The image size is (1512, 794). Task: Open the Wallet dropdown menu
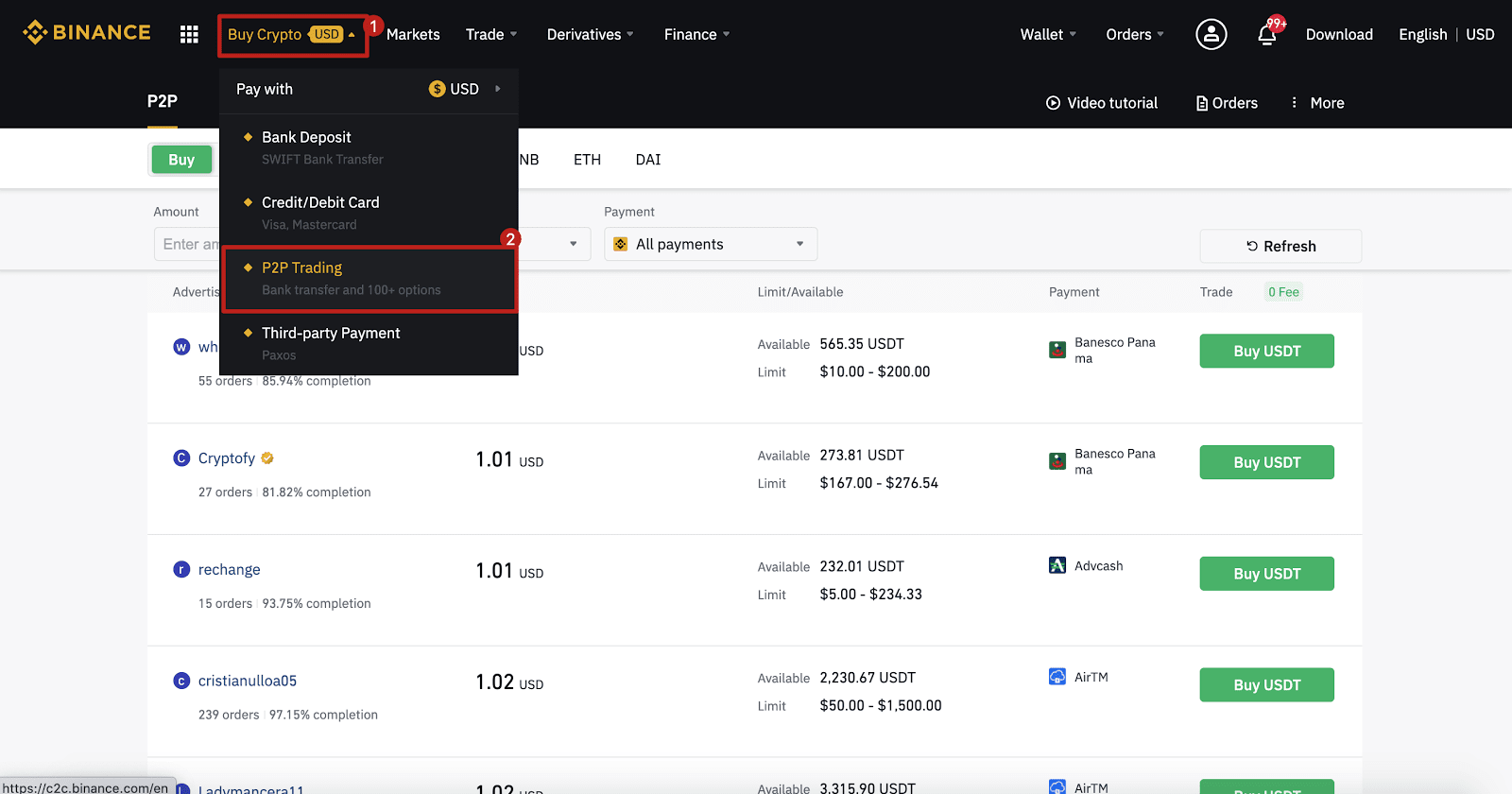coord(1048,34)
